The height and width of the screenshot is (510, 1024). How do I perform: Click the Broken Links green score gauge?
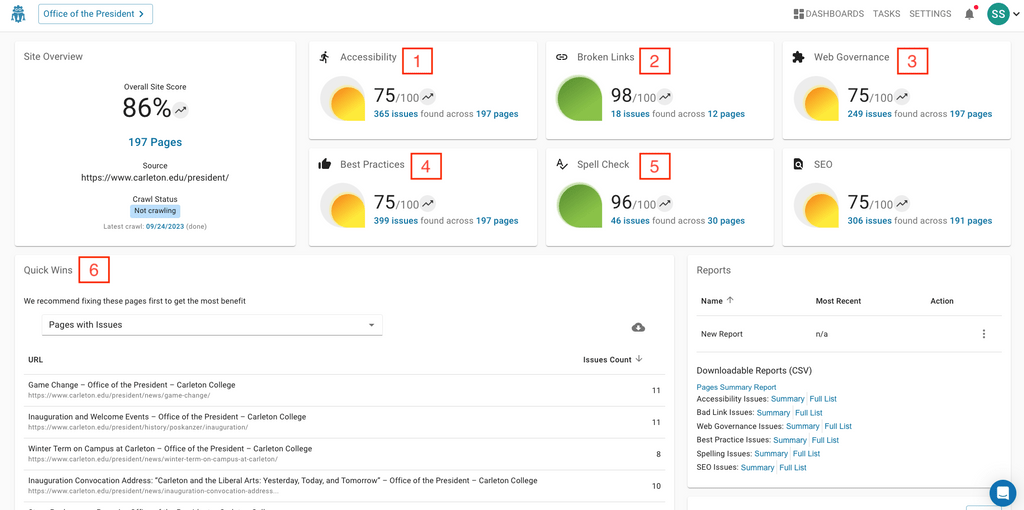581,99
